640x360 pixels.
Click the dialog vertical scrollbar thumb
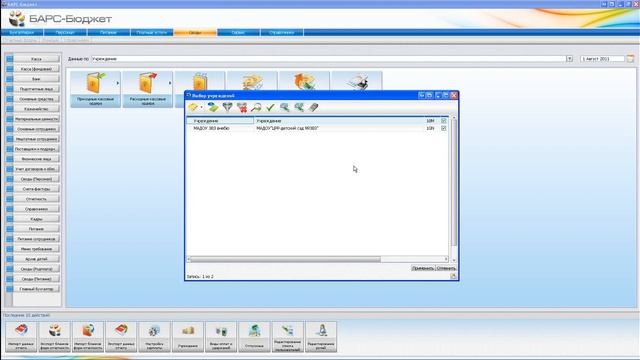coord(454,182)
